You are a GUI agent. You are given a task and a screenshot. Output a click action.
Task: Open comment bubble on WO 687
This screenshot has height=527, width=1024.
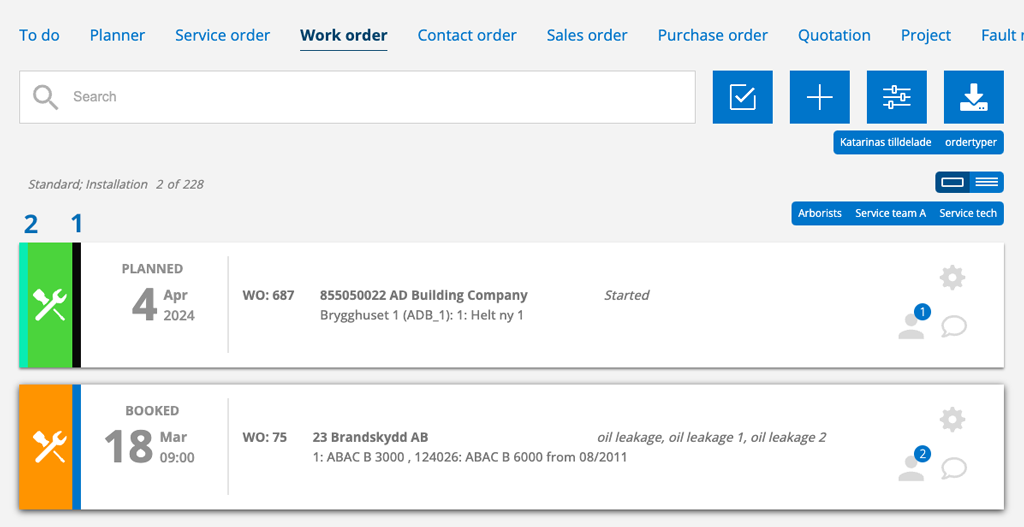954,326
